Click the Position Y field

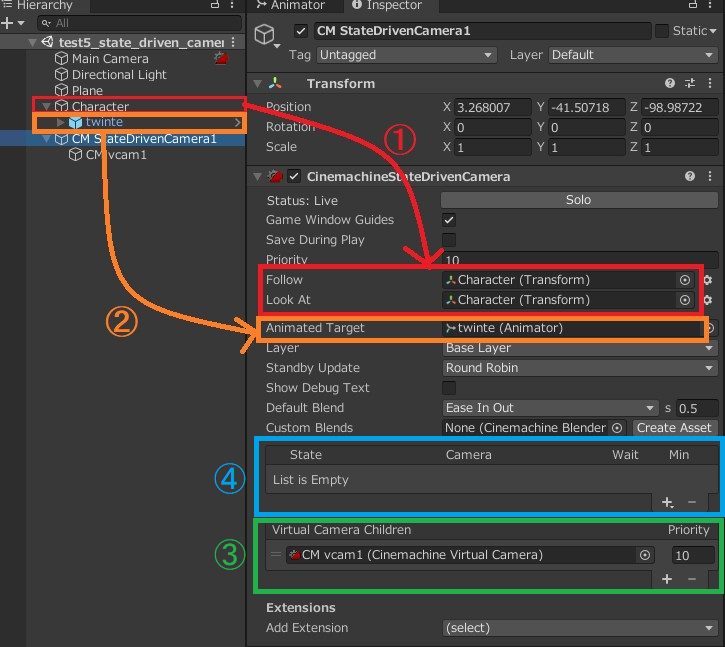point(586,107)
